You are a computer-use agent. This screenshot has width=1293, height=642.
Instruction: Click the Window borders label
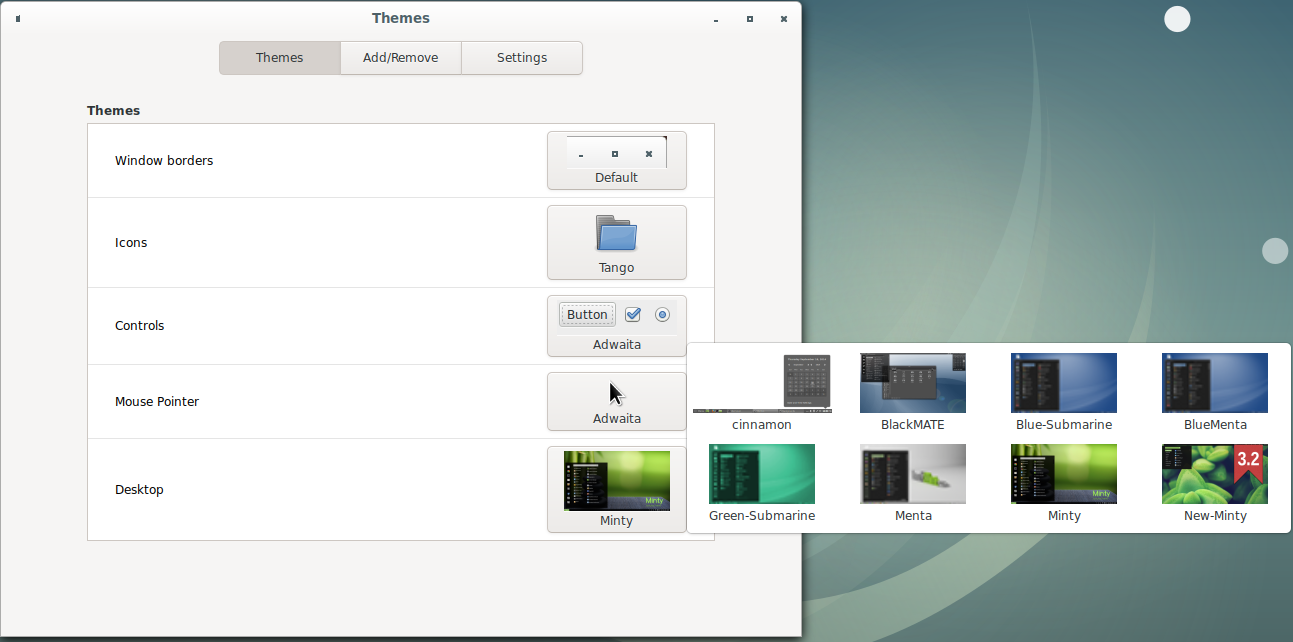click(164, 160)
